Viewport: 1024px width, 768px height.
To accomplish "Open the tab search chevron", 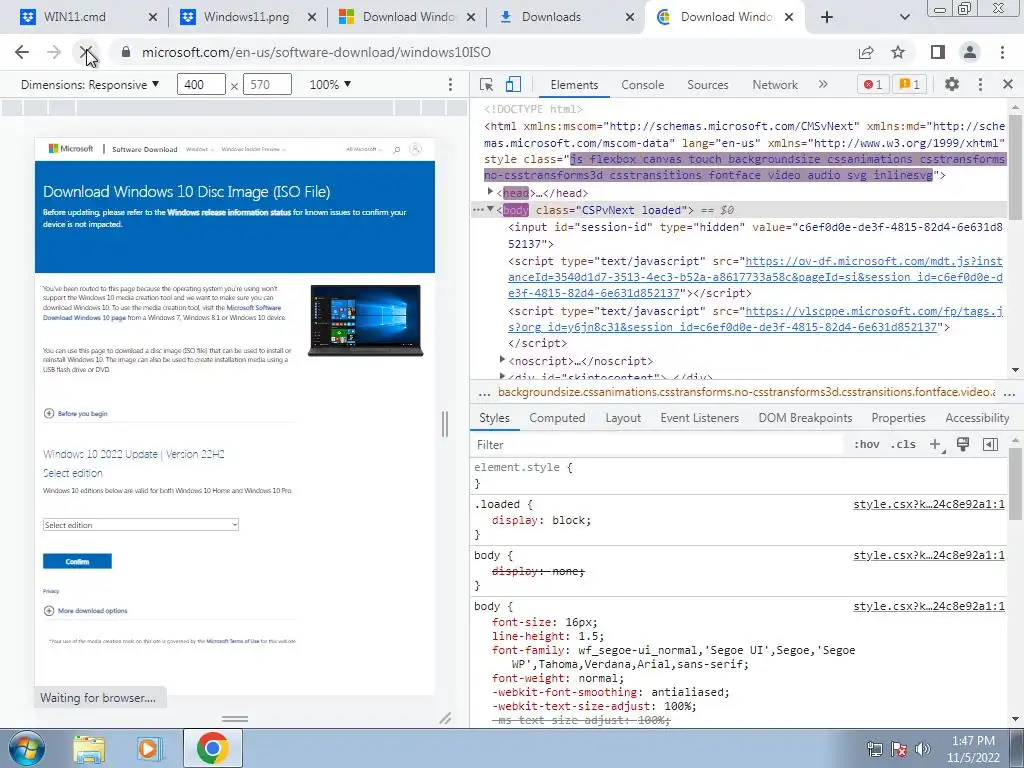I will coord(904,17).
